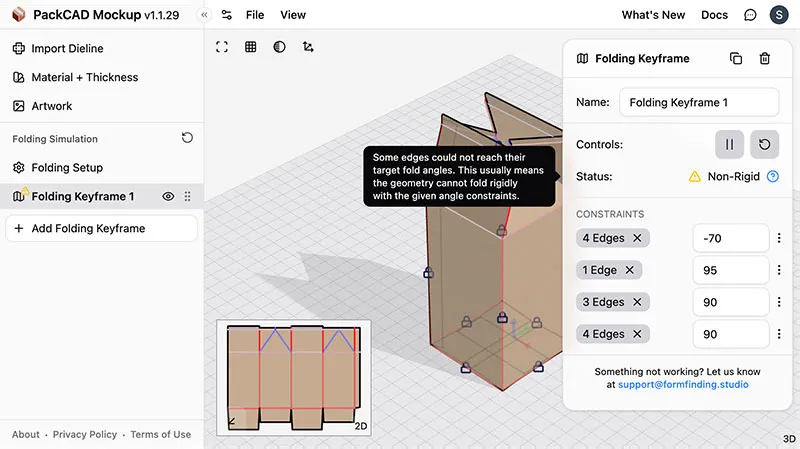
Task: Open the more options menu for 3 Edges constraint
Action: tap(779, 302)
